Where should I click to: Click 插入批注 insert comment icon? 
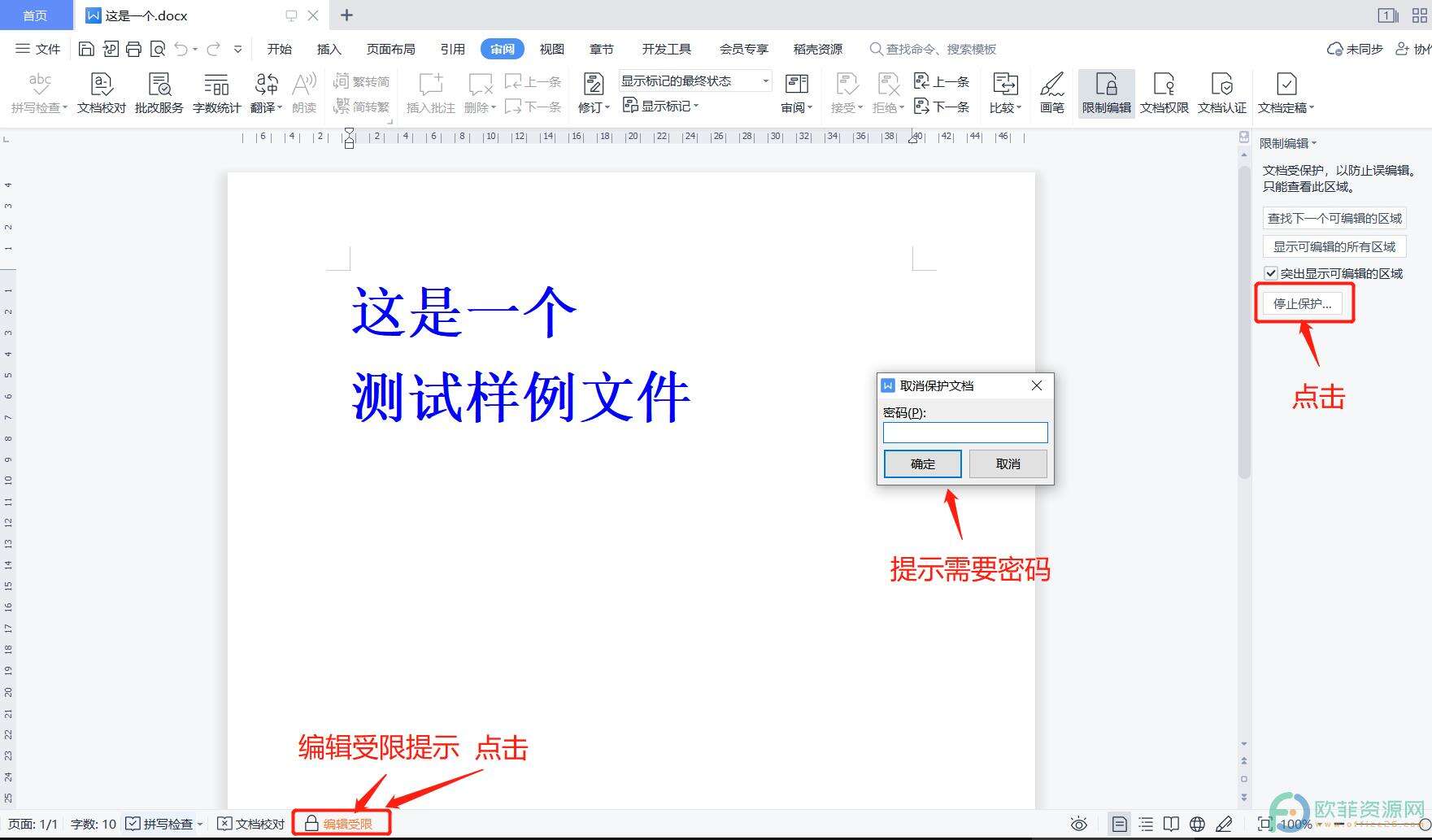430,93
